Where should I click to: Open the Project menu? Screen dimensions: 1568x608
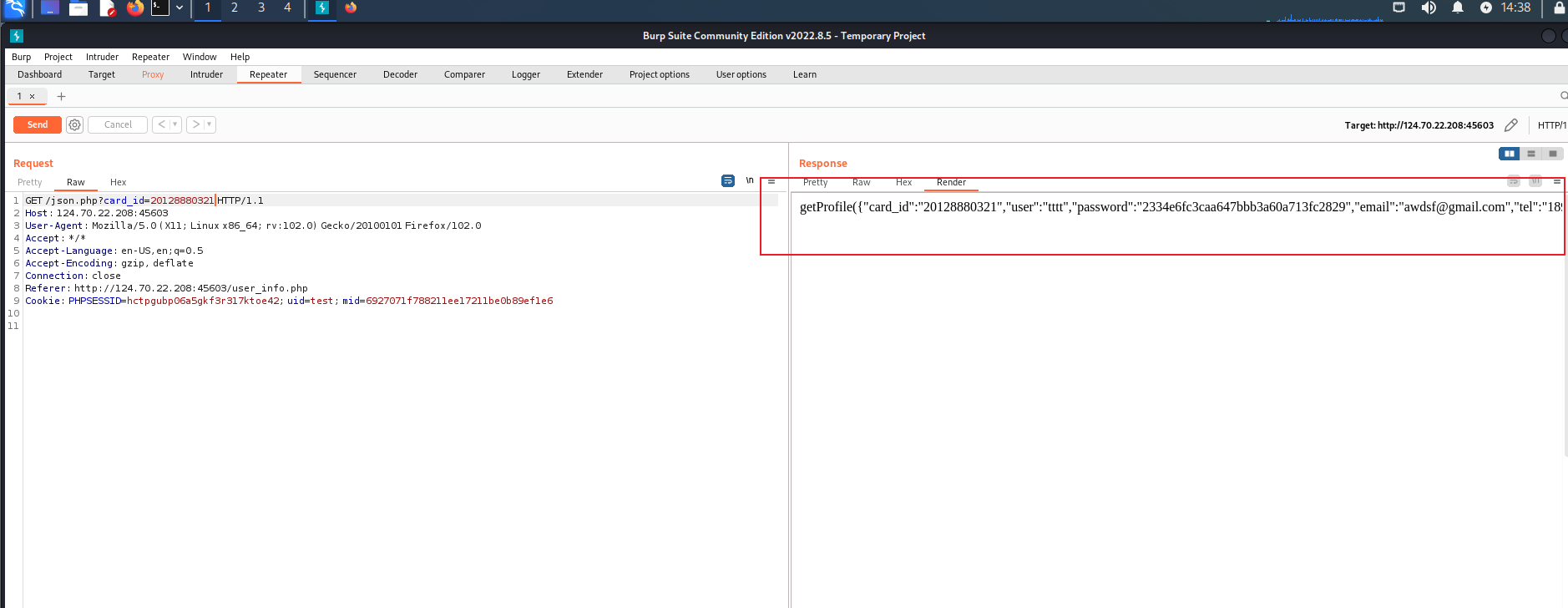coord(58,57)
